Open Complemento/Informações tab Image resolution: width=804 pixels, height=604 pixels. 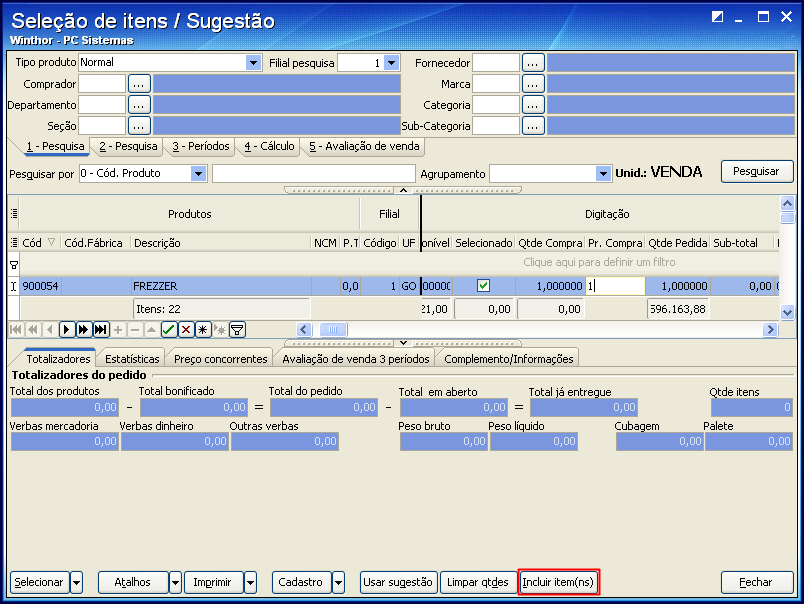509,359
